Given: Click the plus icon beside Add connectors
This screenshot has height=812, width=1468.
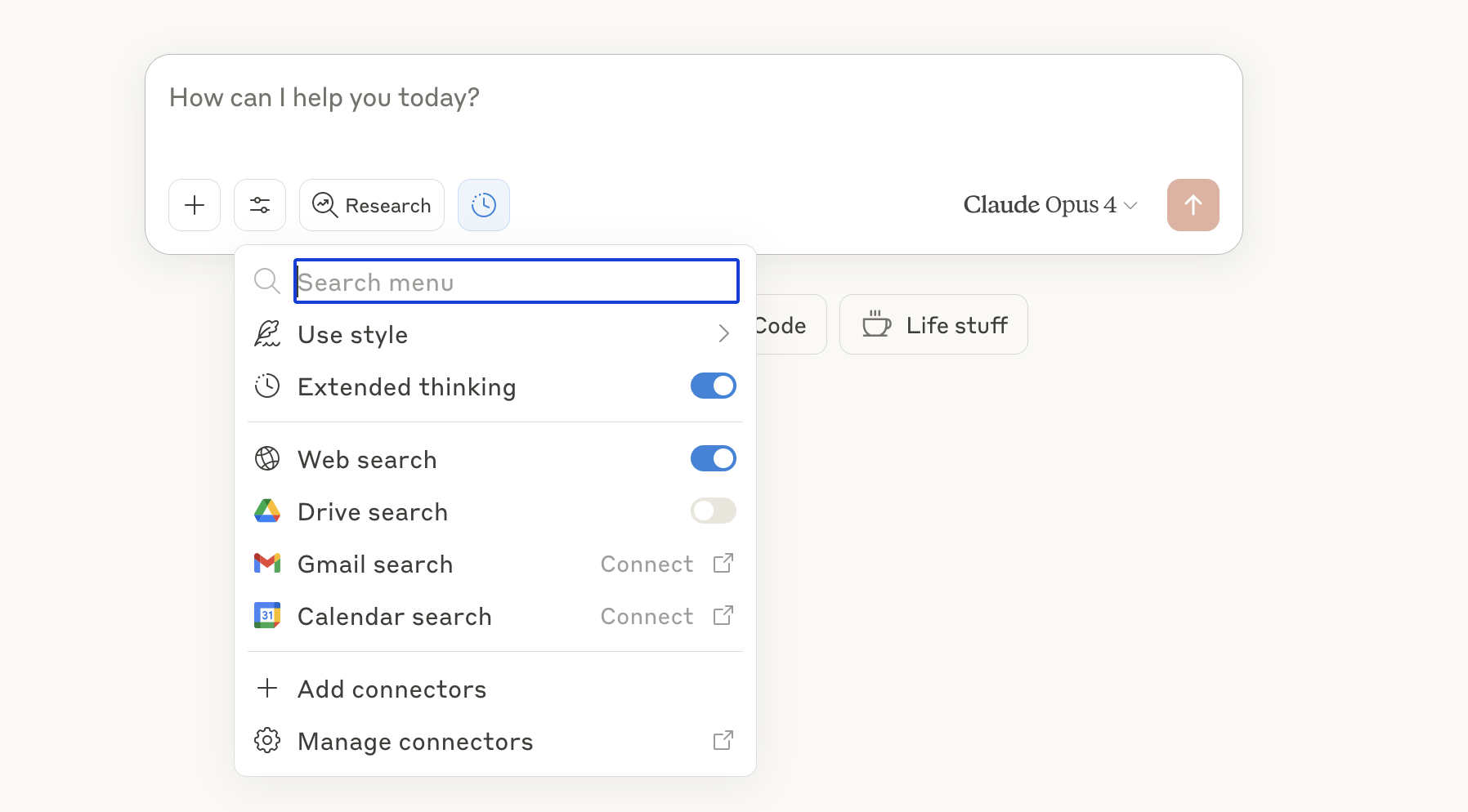Looking at the screenshot, I should [x=267, y=688].
